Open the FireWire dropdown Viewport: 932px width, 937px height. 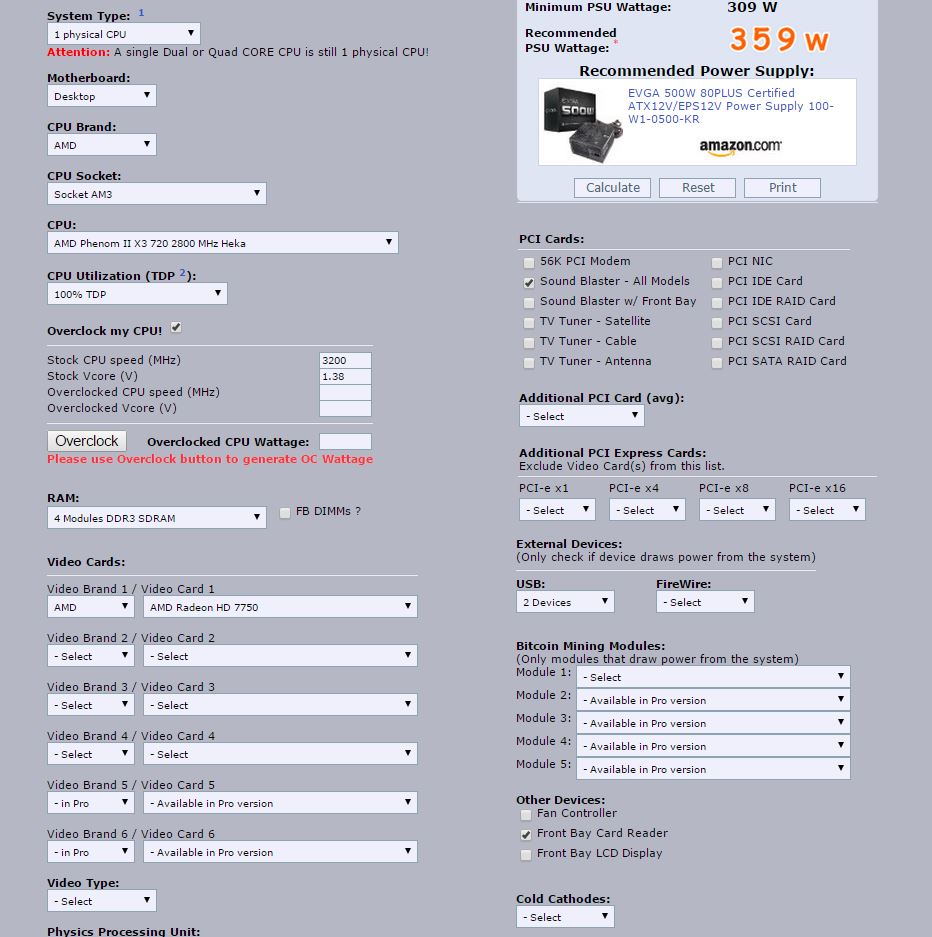[x=705, y=602]
